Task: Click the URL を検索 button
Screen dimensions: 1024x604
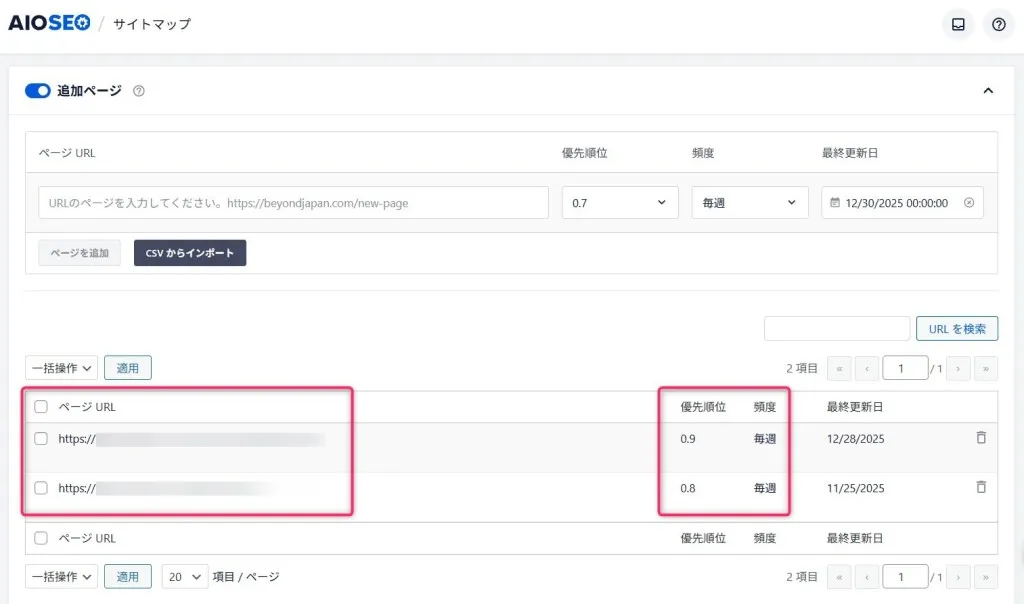Action: [x=956, y=329]
